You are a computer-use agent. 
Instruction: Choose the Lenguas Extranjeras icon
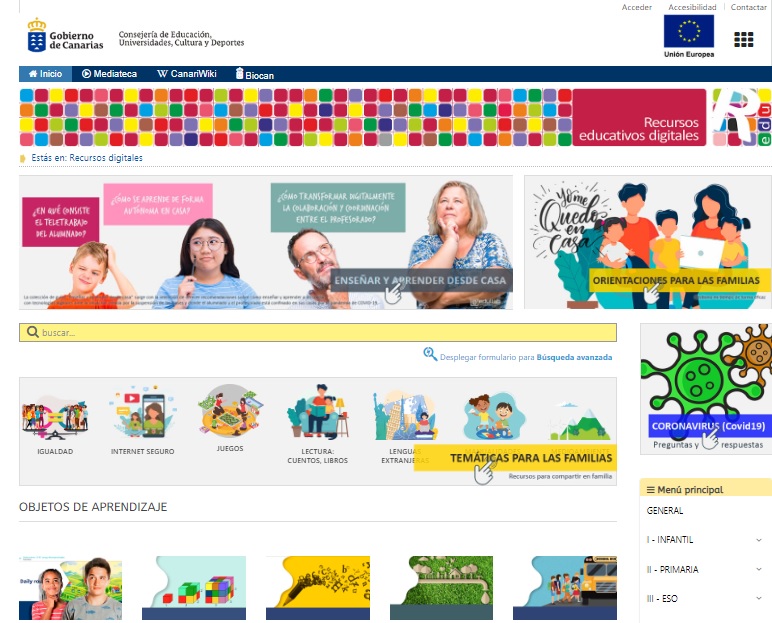coord(405,416)
